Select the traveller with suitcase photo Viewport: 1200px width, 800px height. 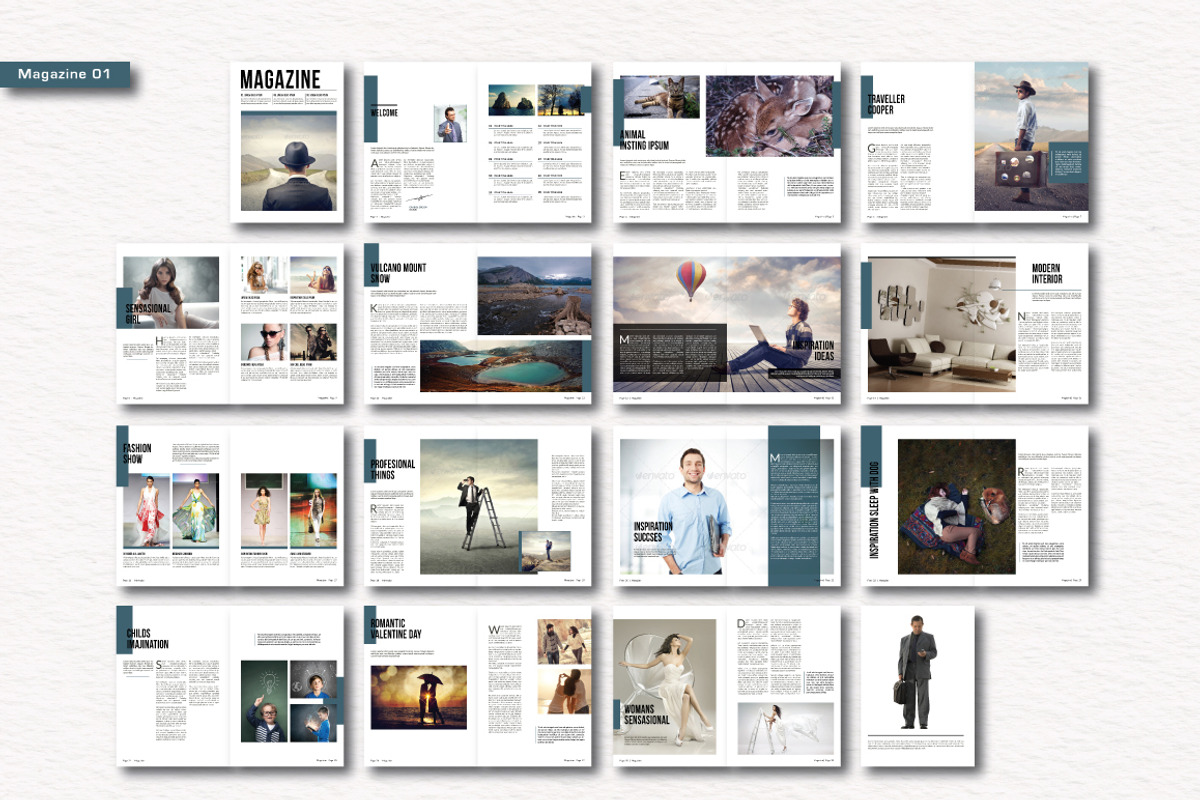[x=1031, y=136]
